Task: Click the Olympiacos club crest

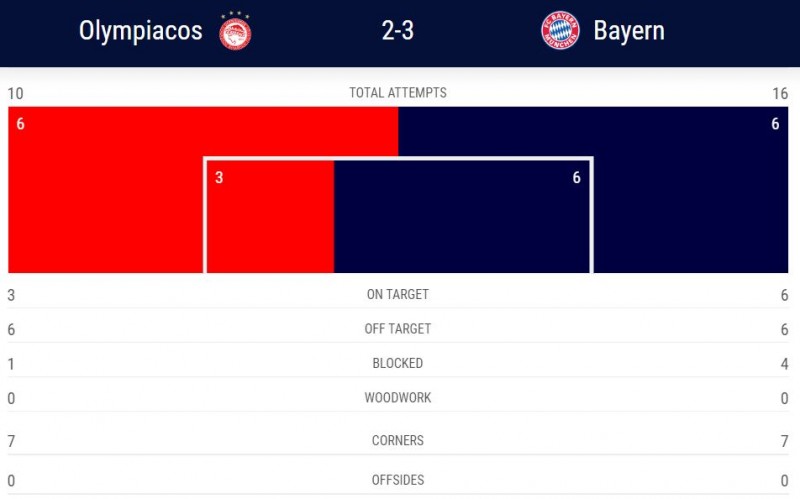Action: pyautogui.click(x=235, y=31)
